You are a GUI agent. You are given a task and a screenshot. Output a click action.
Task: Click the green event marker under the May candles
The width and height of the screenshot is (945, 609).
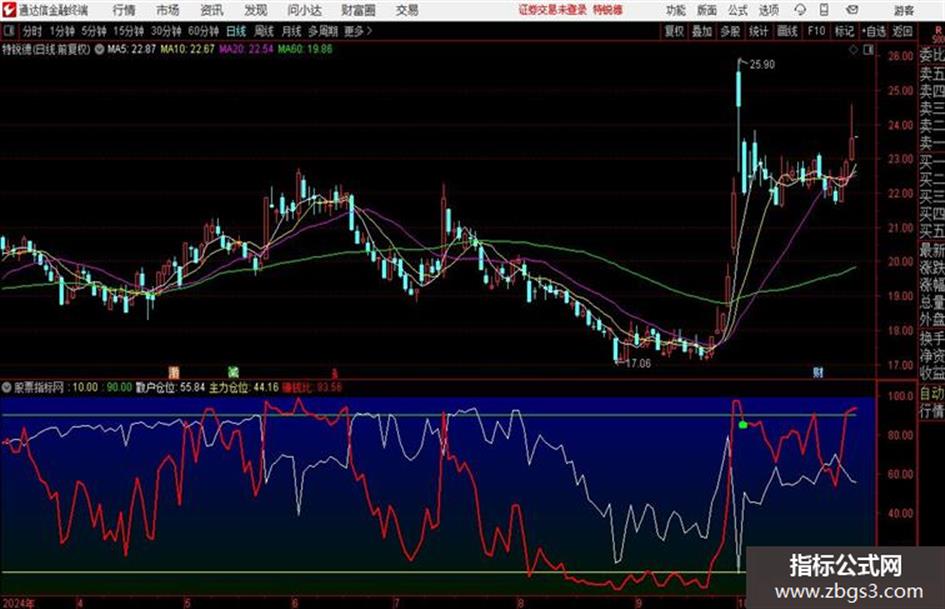click(x=233, y=372)
